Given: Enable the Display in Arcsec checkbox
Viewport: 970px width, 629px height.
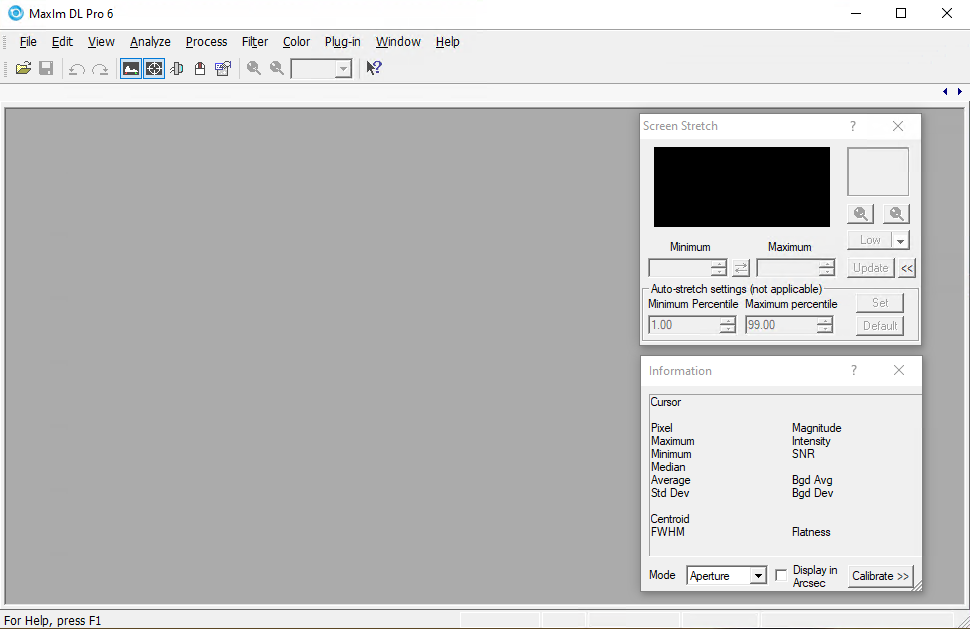Looking at the screenshot, I should [x=781, y=576].
